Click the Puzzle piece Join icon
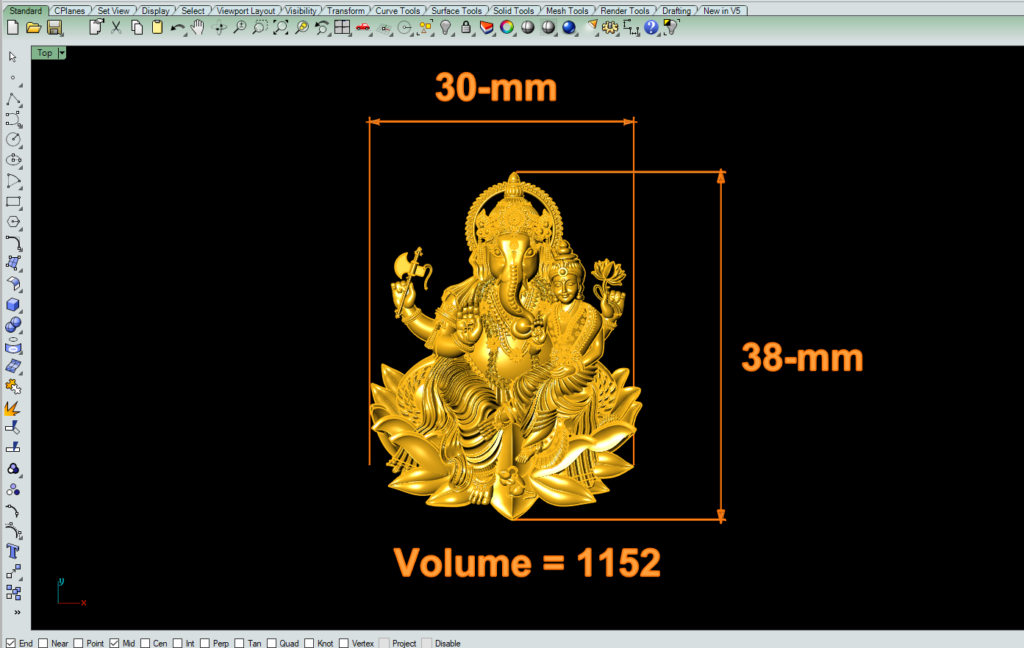 (13, 387)
